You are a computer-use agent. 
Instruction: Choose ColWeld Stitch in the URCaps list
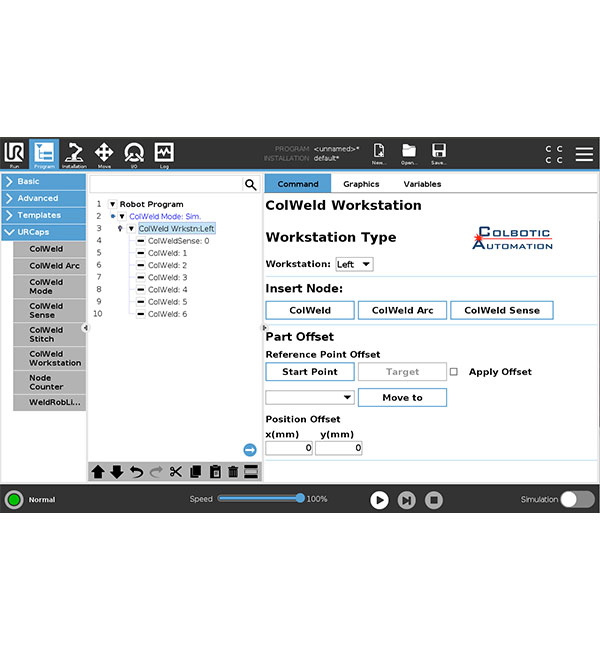tap(49, 335)
